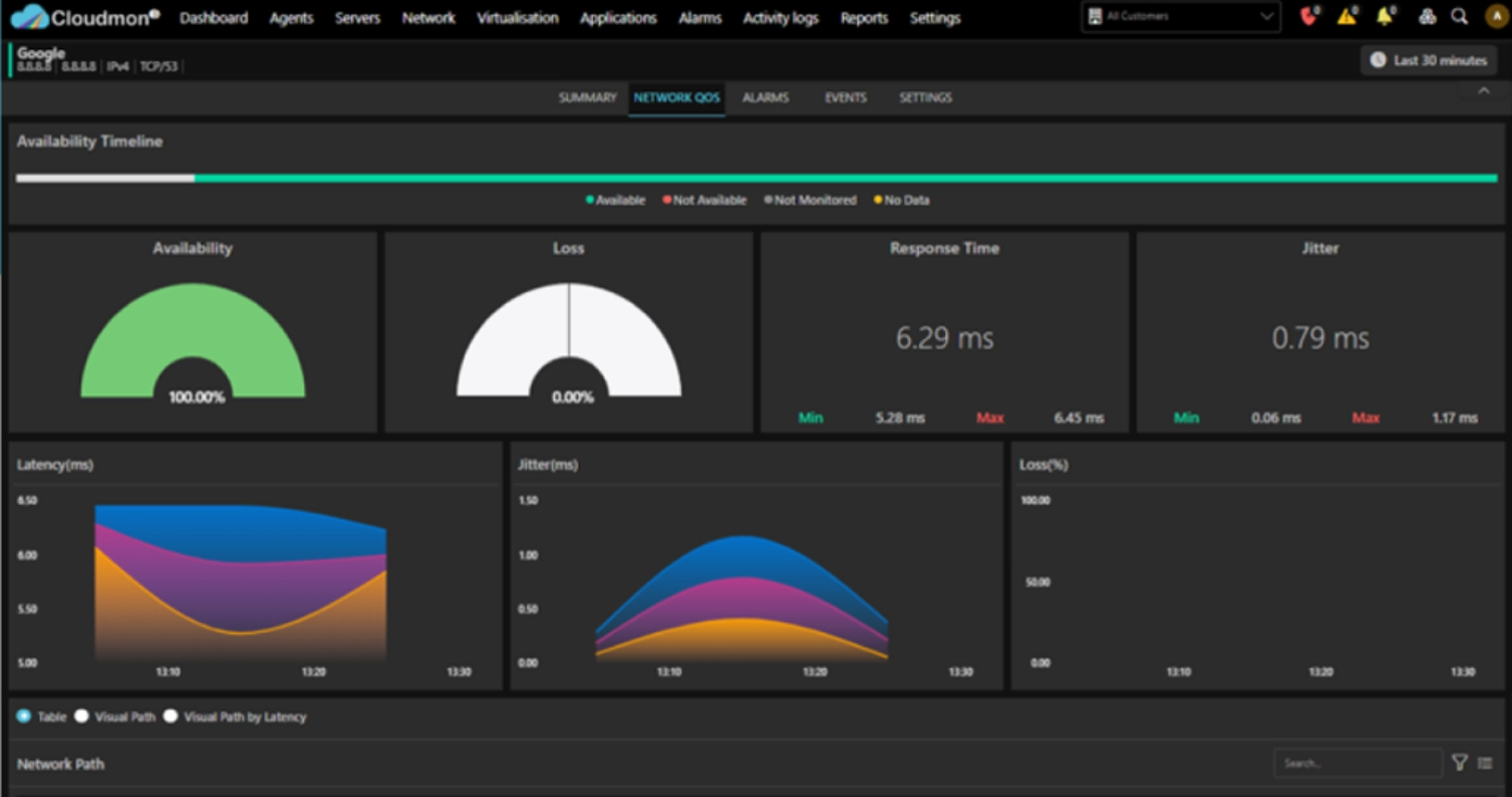Open the All Customers dropdown

tap(1181, 17)
